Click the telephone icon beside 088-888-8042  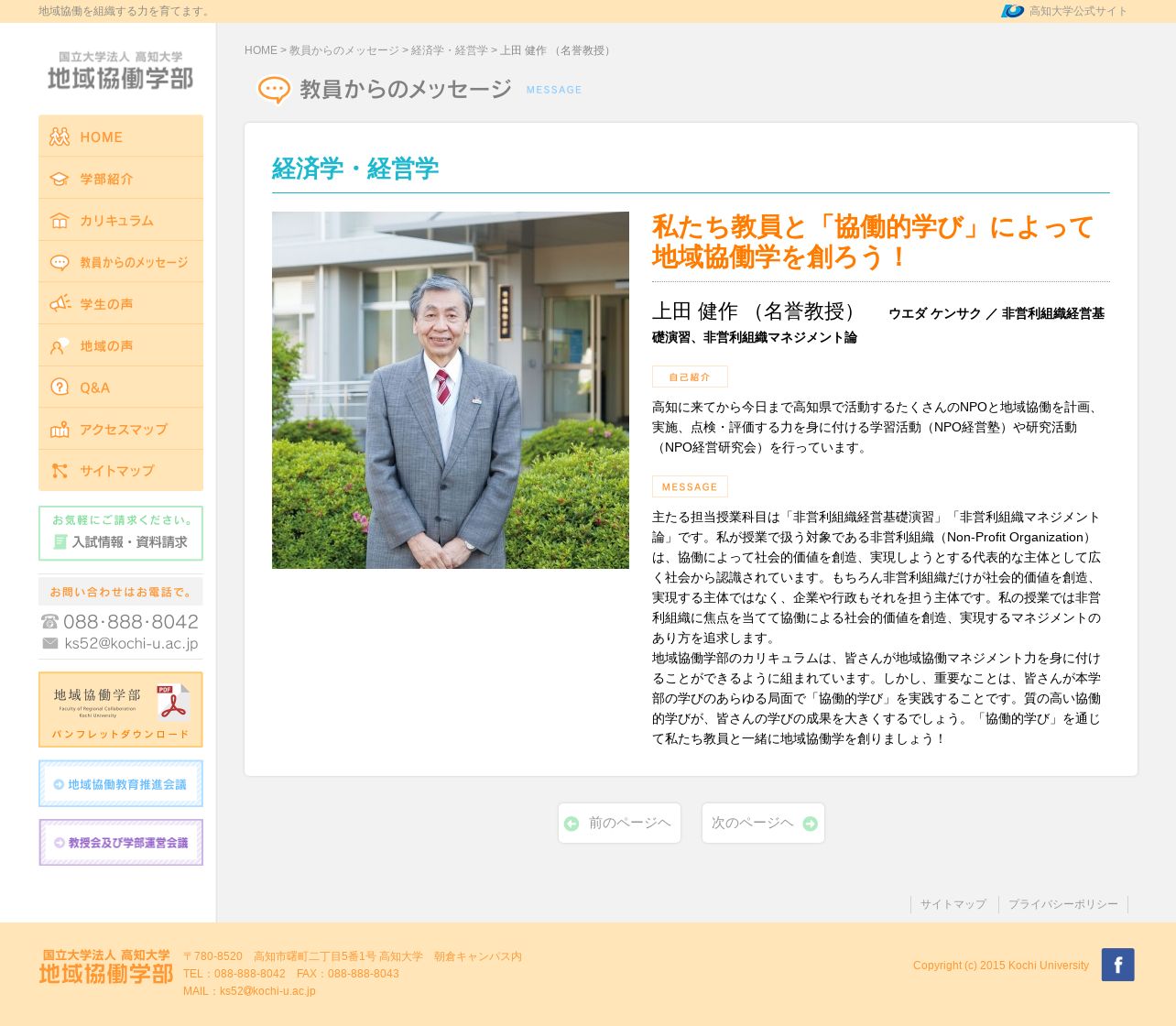pyautogui.click(x=50, y=622)
